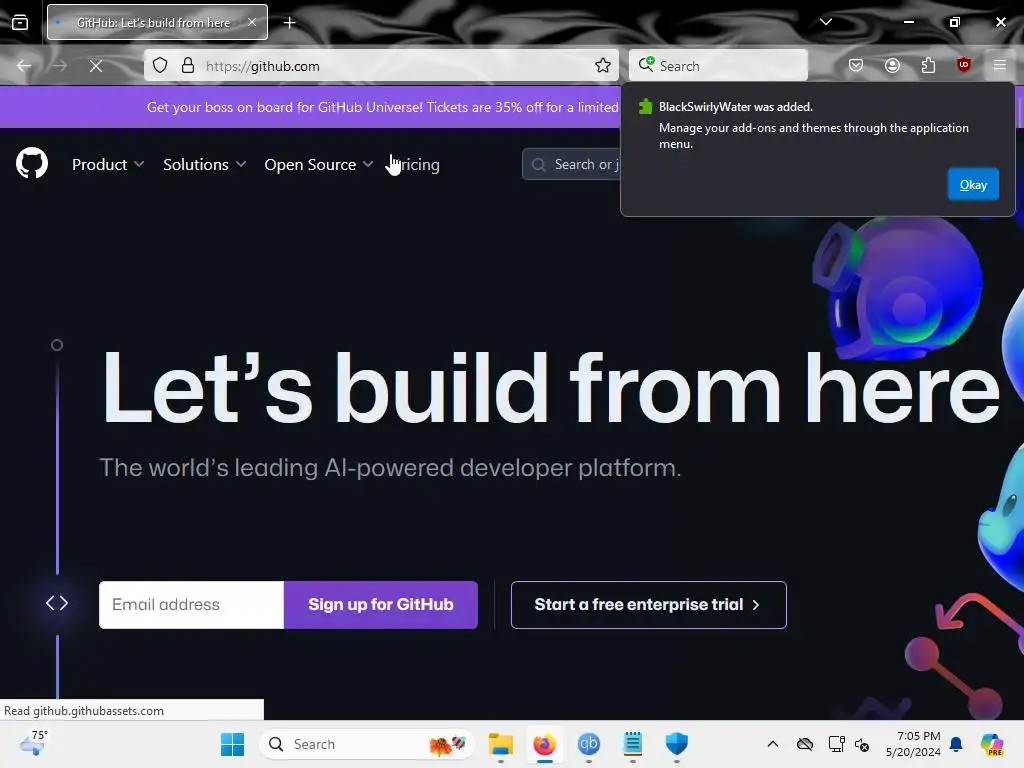The height and width of the screenshot is (768, 1024).
Task: Enter the Email address field
Action: 191,605
